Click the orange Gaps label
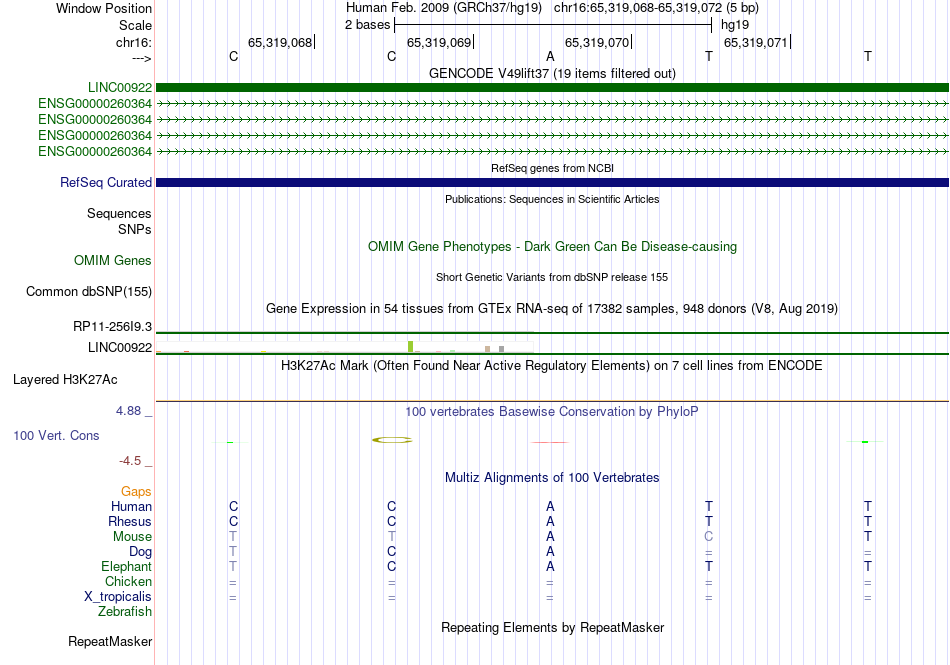 pyautogui.click(x=136, y=491)
